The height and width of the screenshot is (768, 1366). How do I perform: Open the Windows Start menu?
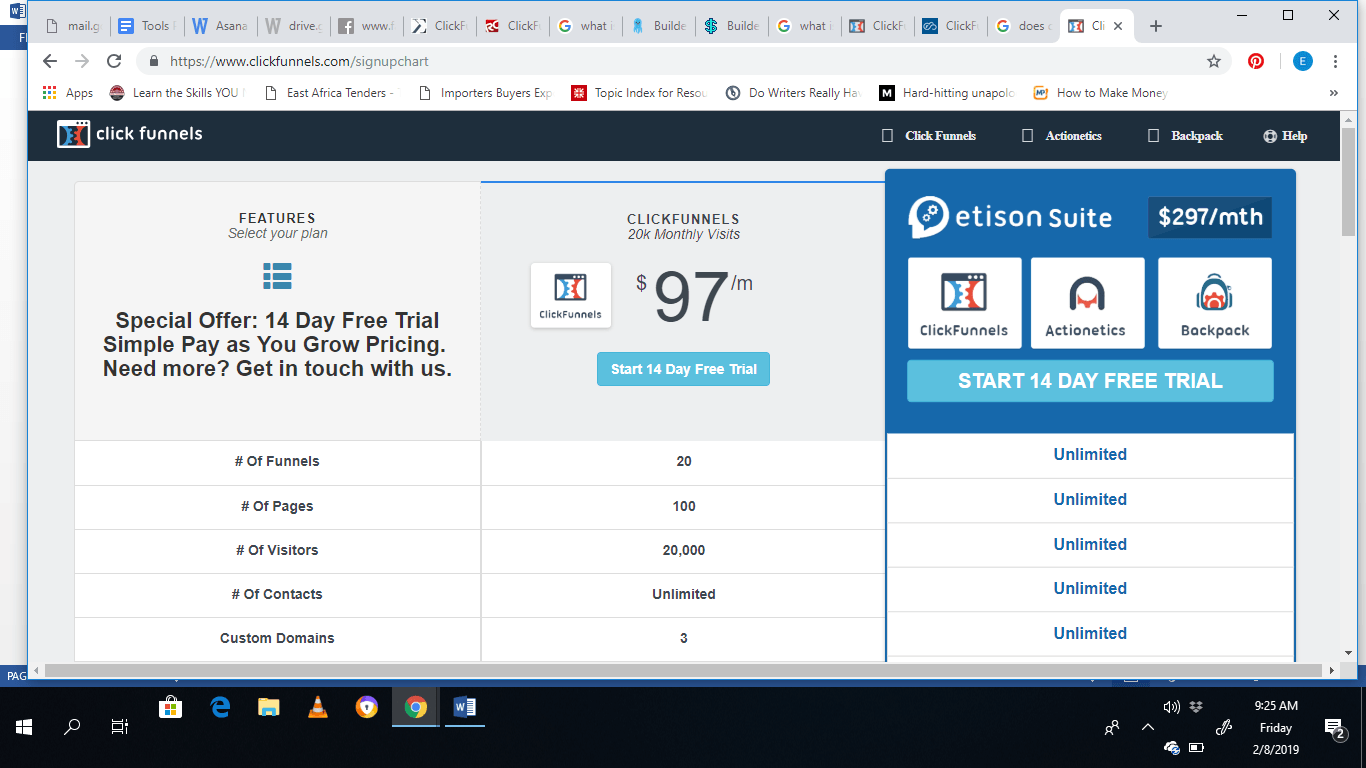point(24,727)
